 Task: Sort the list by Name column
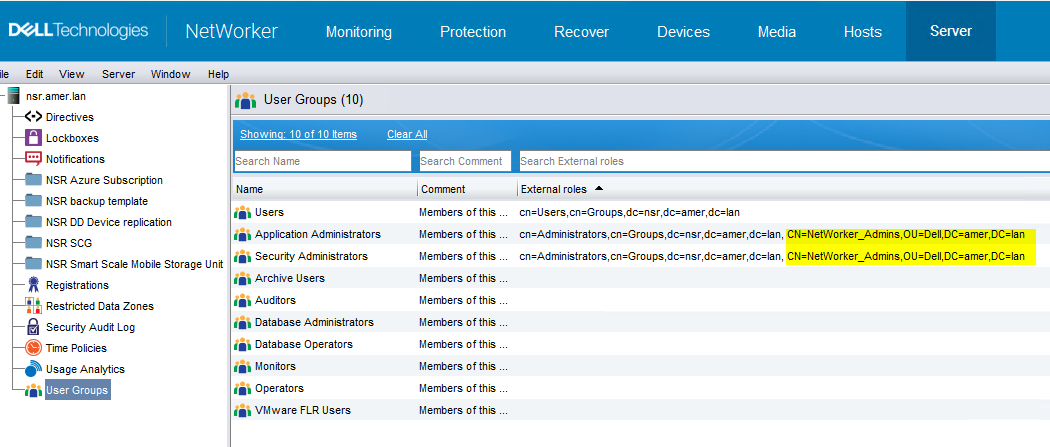pos(250,189)
